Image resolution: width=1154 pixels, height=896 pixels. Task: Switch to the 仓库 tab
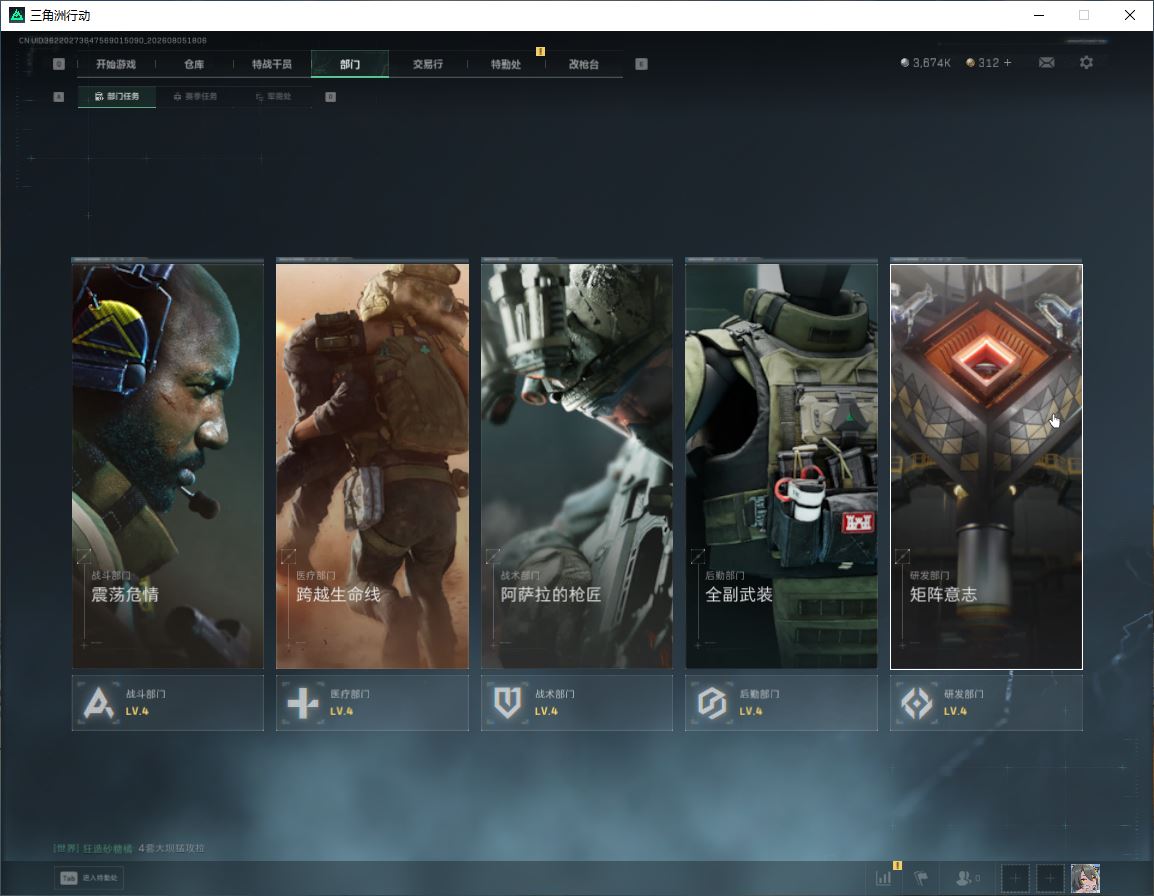coord(194,64)
